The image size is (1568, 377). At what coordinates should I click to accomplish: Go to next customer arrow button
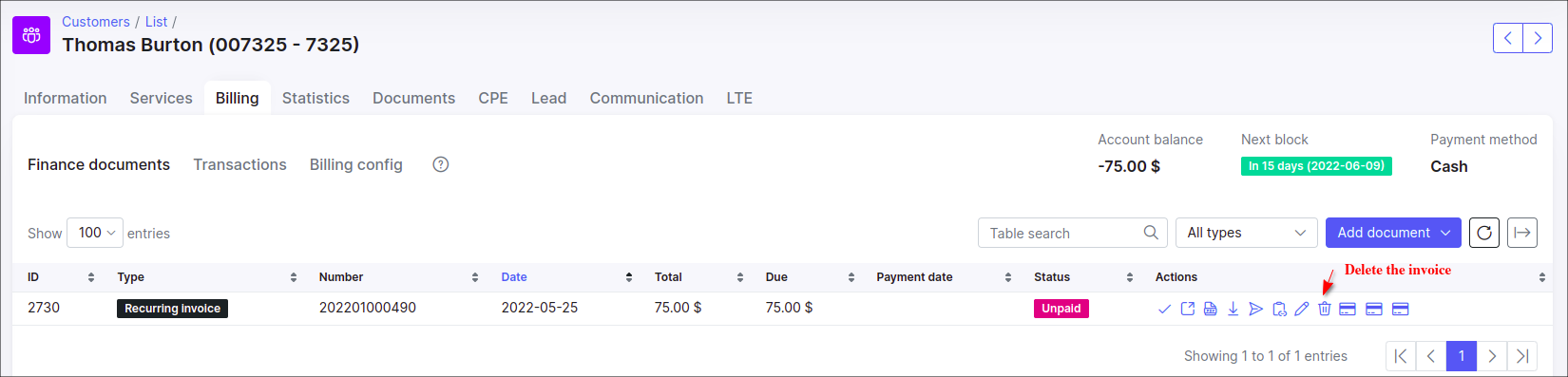pos(1538,38)
